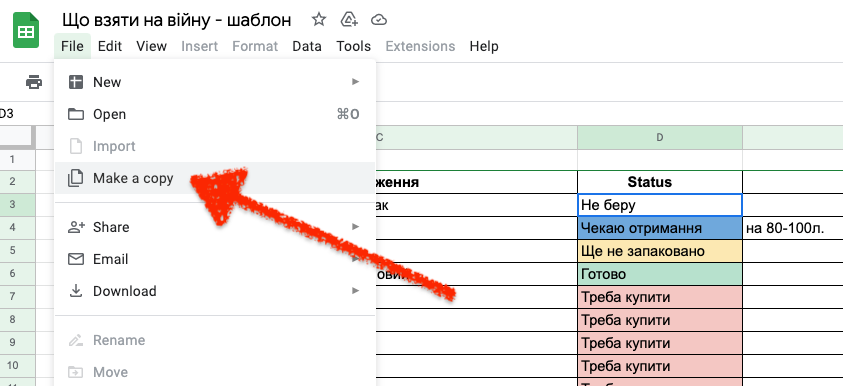Viewport: 843px width, 386px height.
Task: Open the Data menu
Action: (307, 46)
